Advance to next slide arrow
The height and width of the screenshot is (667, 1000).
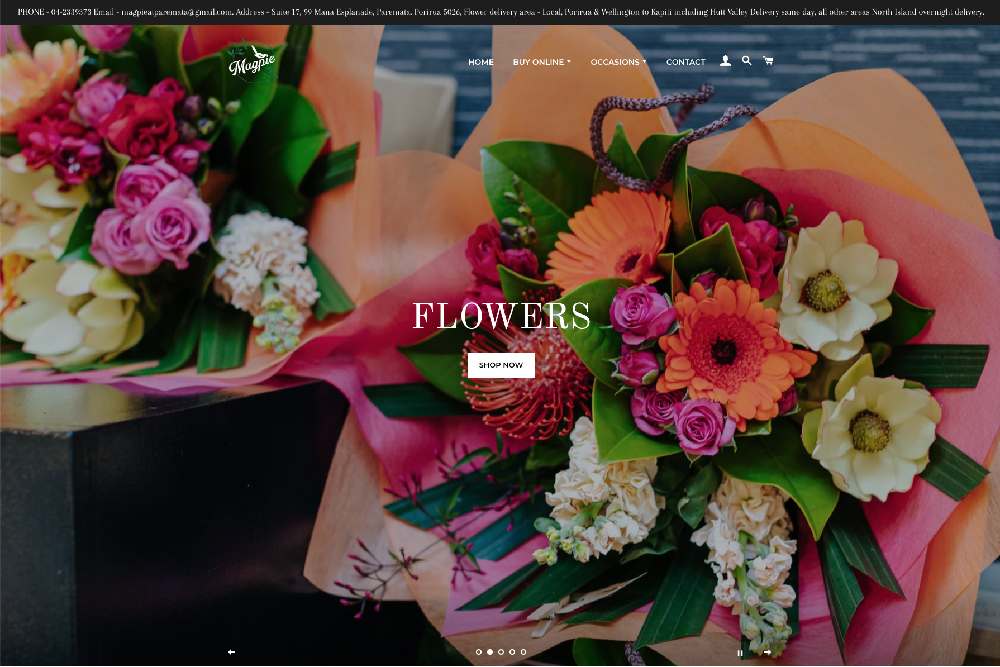767,652
